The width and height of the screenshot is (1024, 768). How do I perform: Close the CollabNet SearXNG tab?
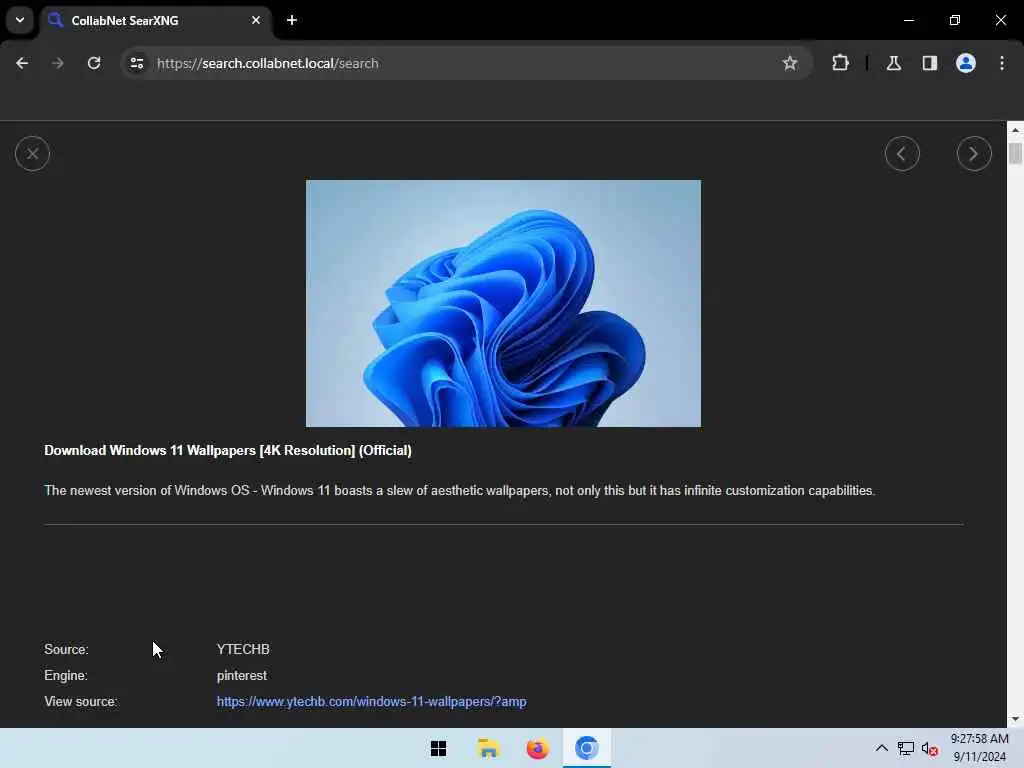[x=256, y=20]
